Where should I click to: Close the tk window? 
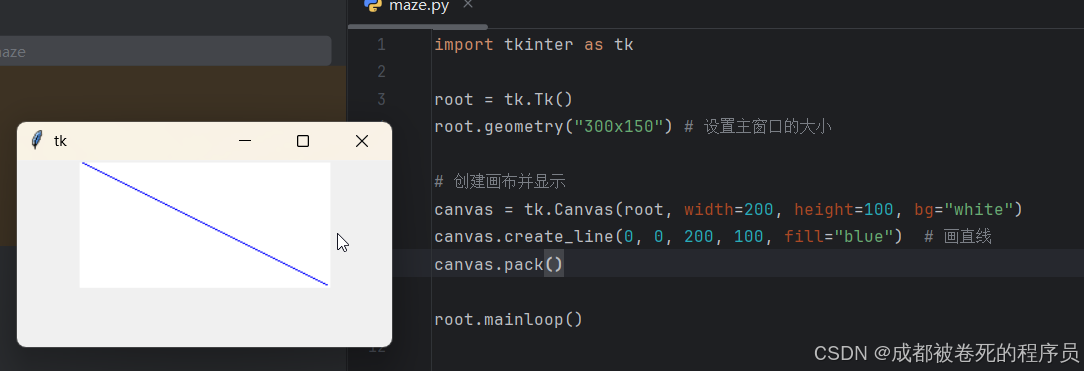pos(362,141)
